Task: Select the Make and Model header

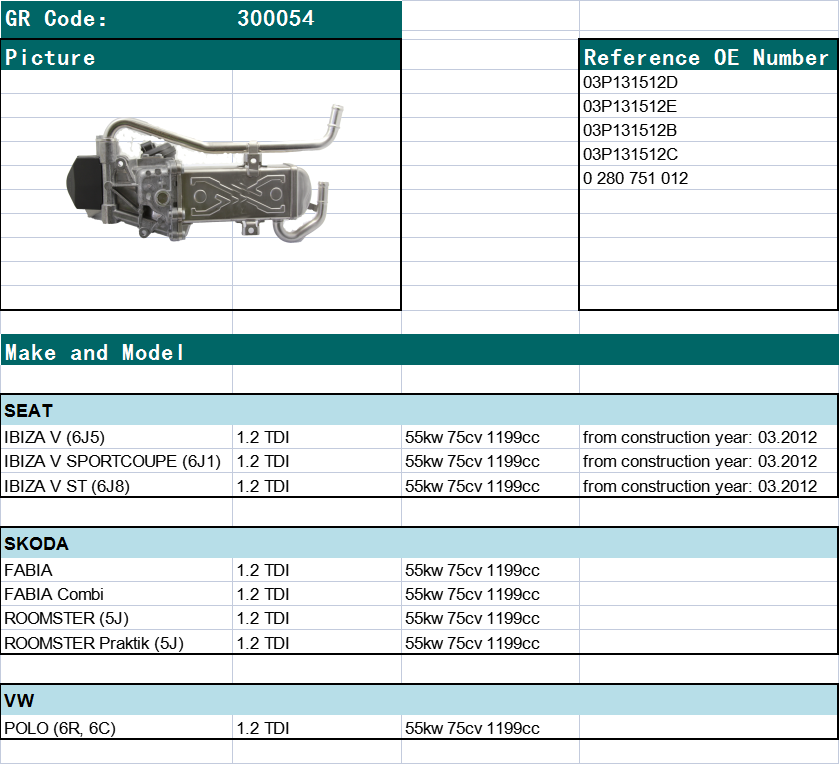Action: [x=420, y=350]
